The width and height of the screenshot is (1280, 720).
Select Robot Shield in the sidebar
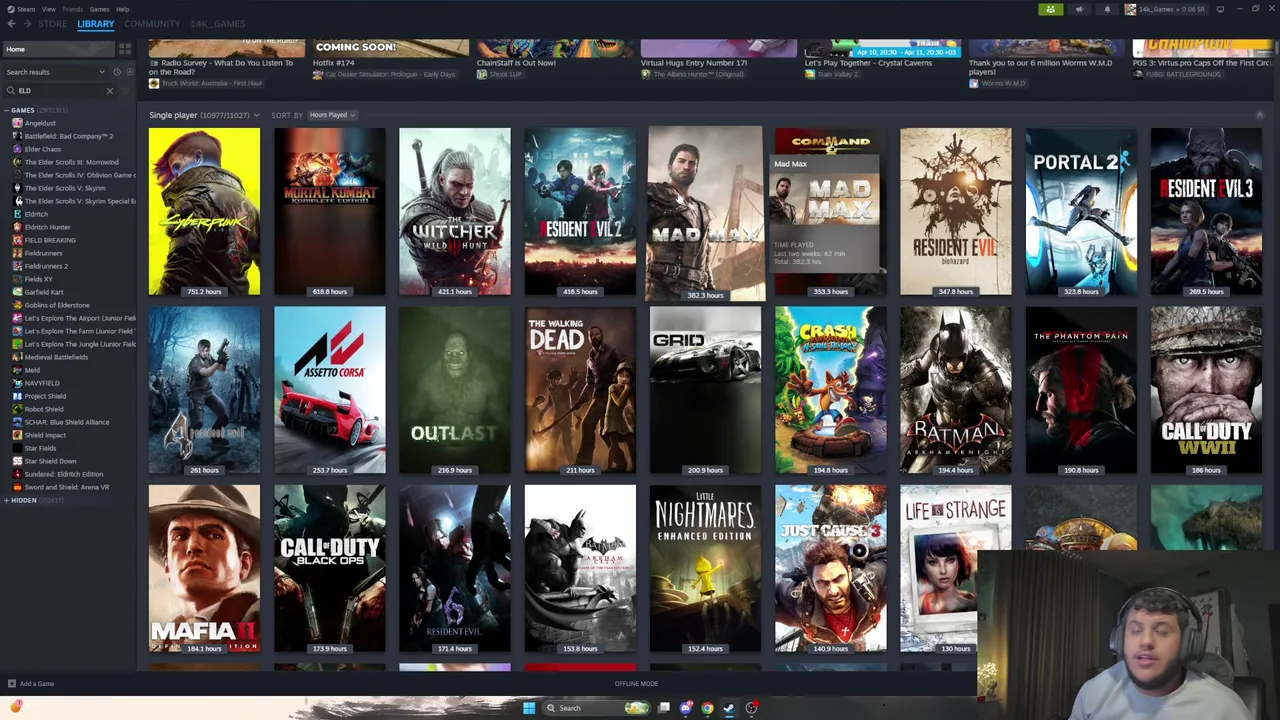(x=43, y=409)
